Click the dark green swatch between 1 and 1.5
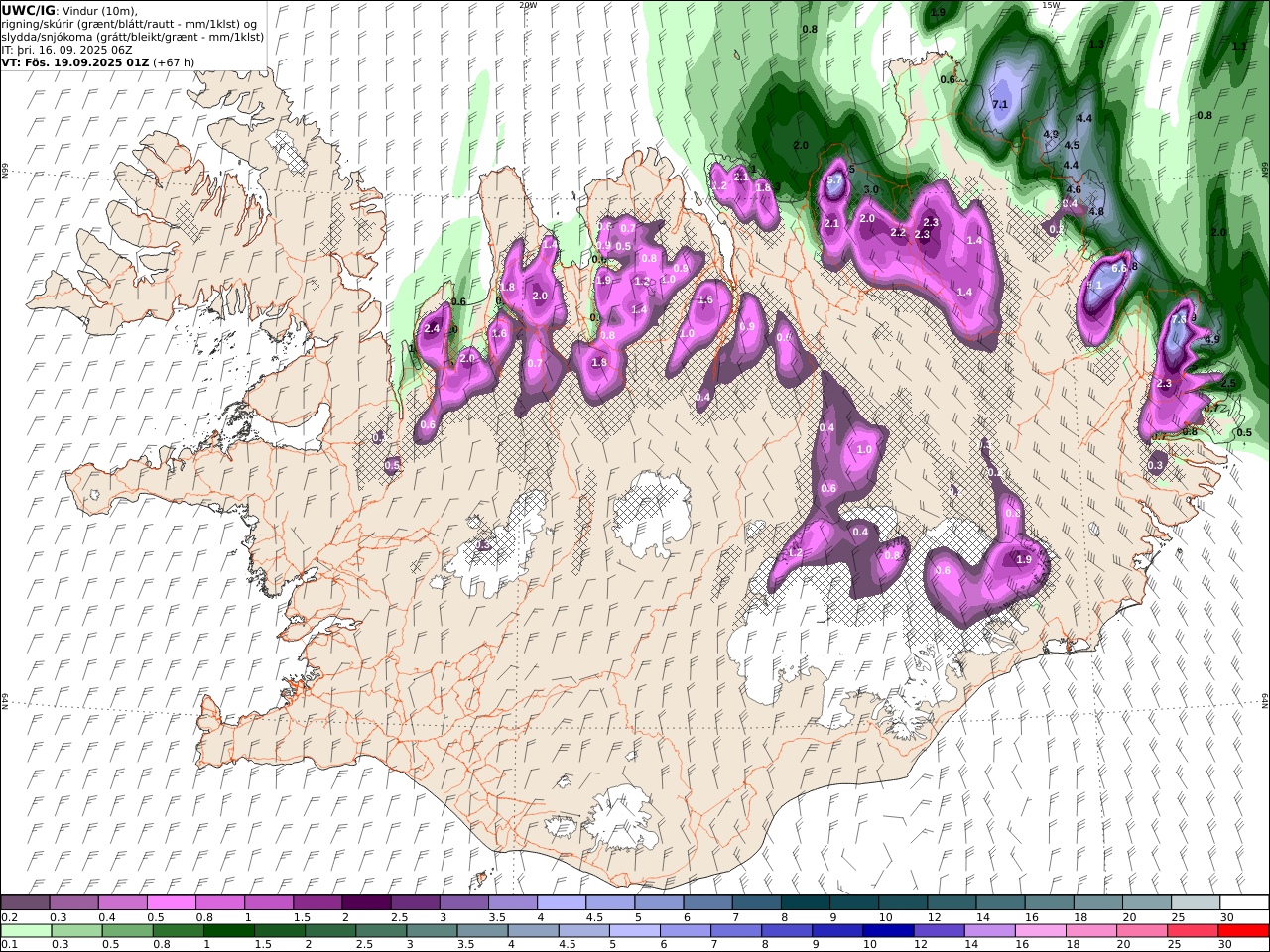The image size is (1270, 952). coord(229,930)
